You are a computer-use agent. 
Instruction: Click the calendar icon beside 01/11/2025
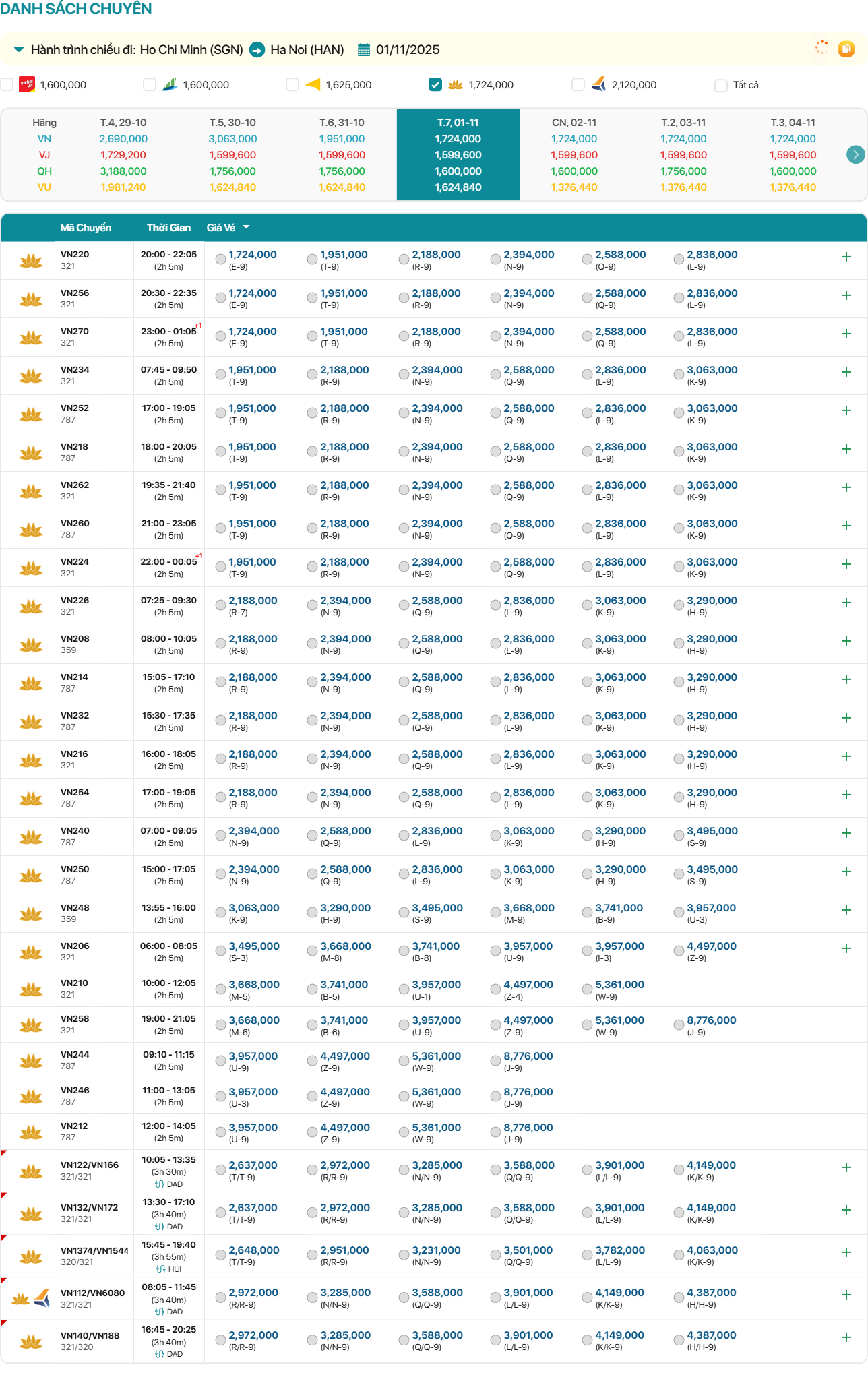pos(364,50)
